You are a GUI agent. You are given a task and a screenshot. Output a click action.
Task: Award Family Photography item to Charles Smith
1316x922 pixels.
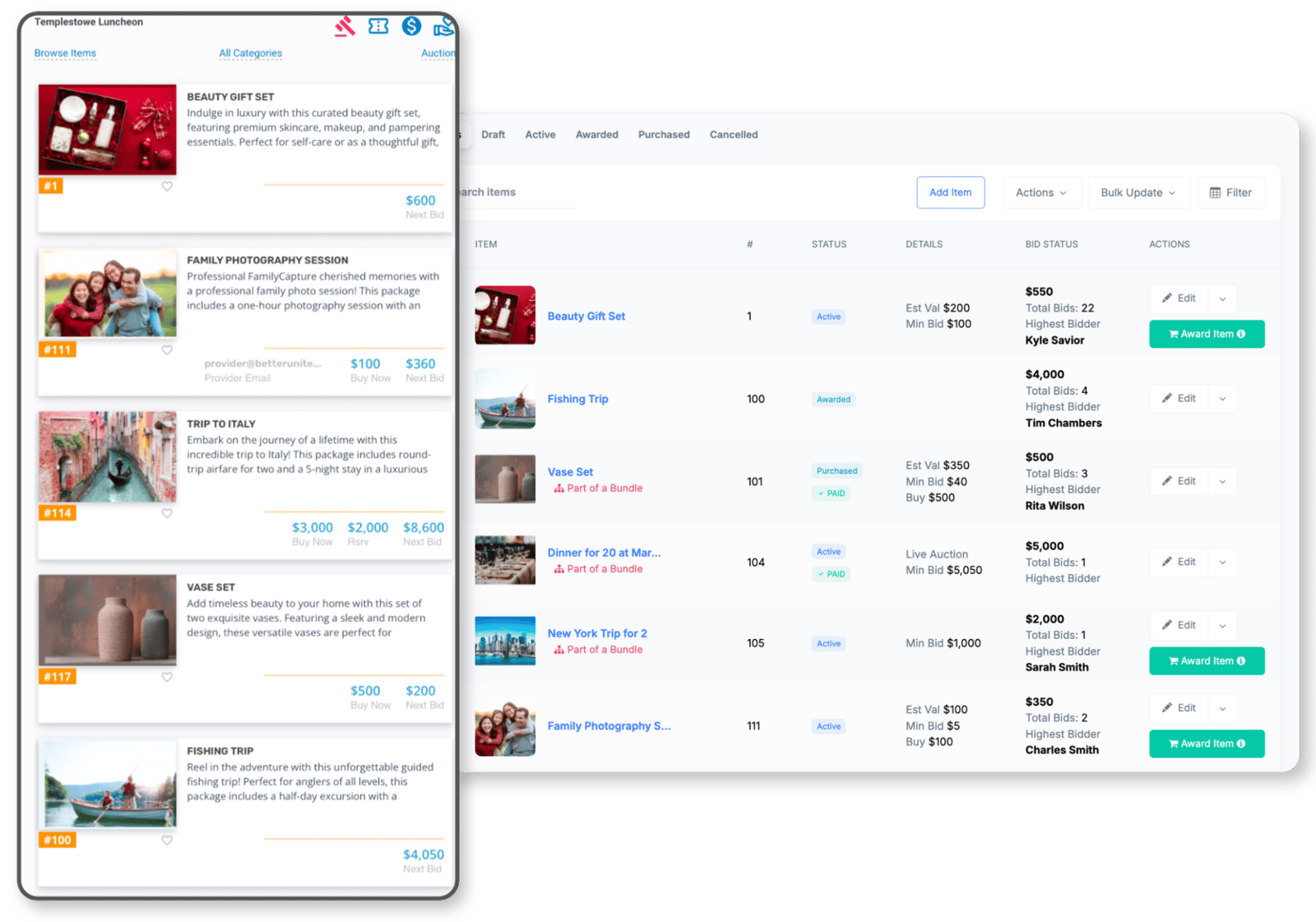pyautogui.click(x=1207, y=744)
